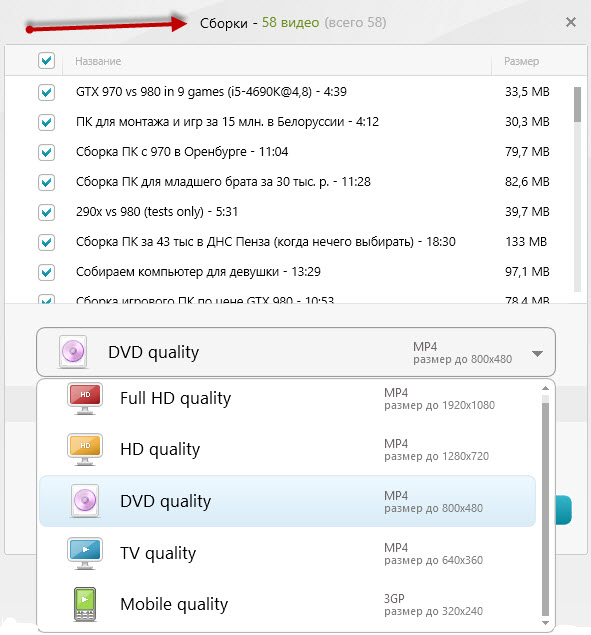Click the Название column header
Image resolution: width=591 pixels, height=635 pixels.
pos(98,61)
